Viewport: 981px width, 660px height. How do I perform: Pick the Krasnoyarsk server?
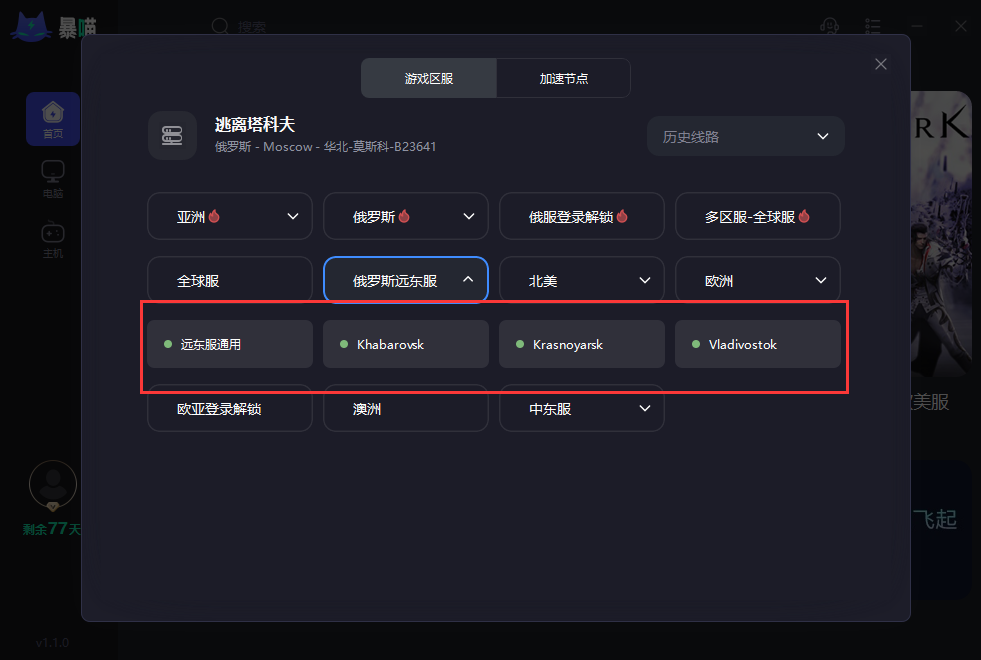pyautogui.click(x=581, y=344)
